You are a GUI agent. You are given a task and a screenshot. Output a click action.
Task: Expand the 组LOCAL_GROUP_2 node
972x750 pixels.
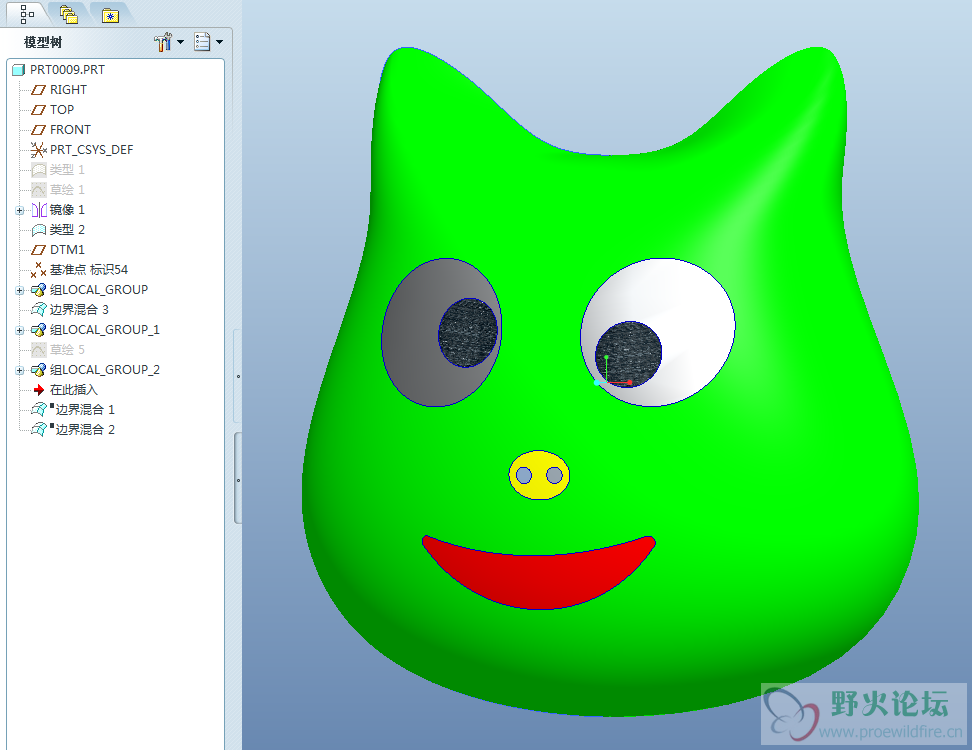(20, 370)
